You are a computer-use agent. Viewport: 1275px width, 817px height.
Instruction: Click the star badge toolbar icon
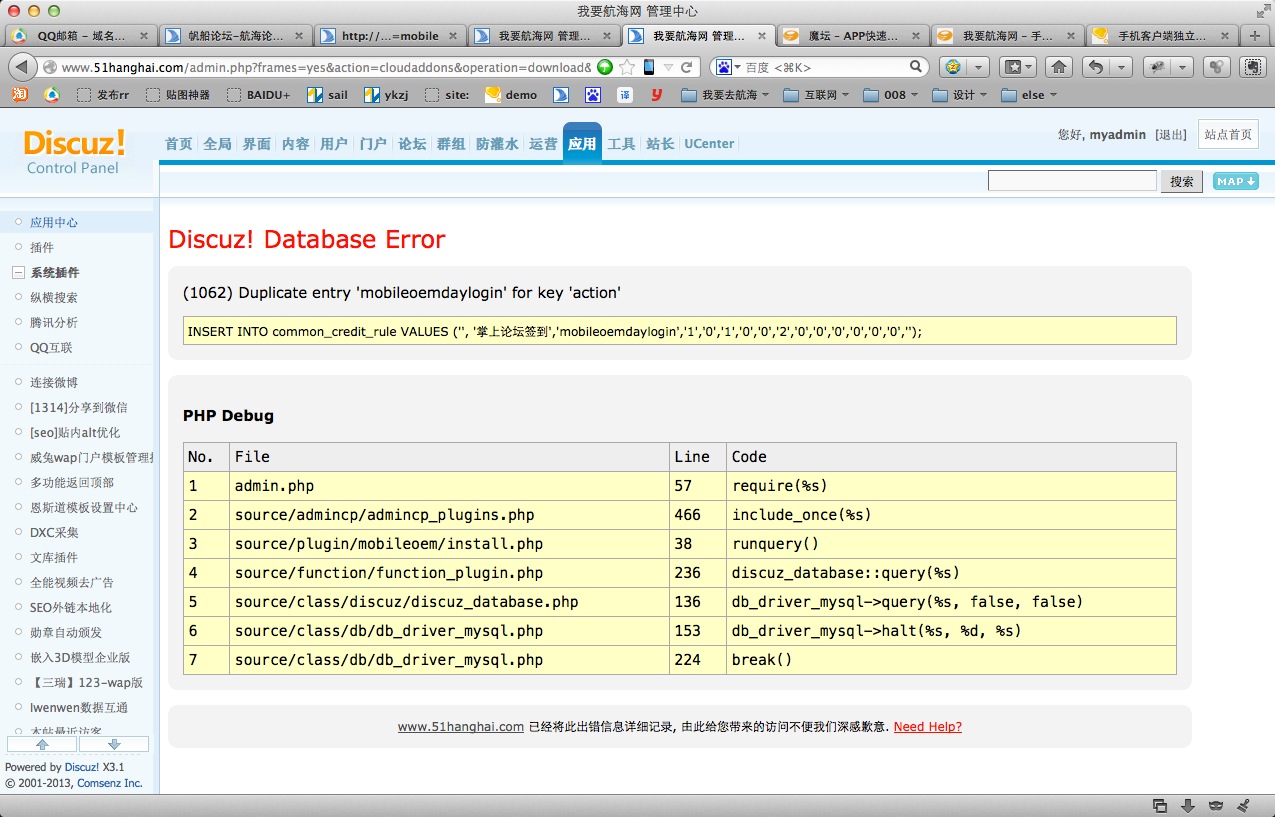953,67
